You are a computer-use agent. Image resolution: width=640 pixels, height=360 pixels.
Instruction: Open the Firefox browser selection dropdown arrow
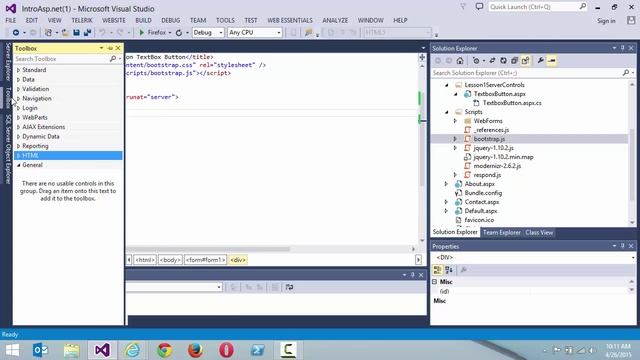[x=170, y=32]
